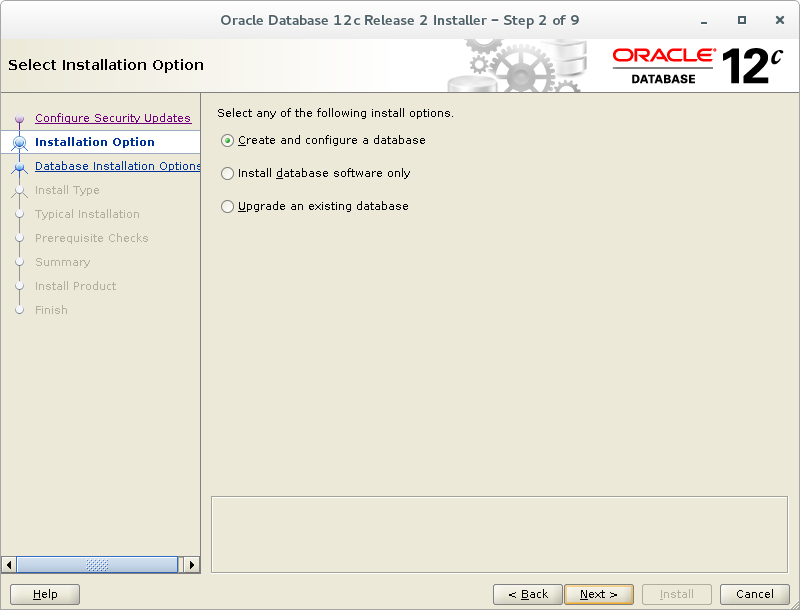This screenshot has height=610, width=800.
Task: Click the Install Type step label
Action: tap(67, 190)
